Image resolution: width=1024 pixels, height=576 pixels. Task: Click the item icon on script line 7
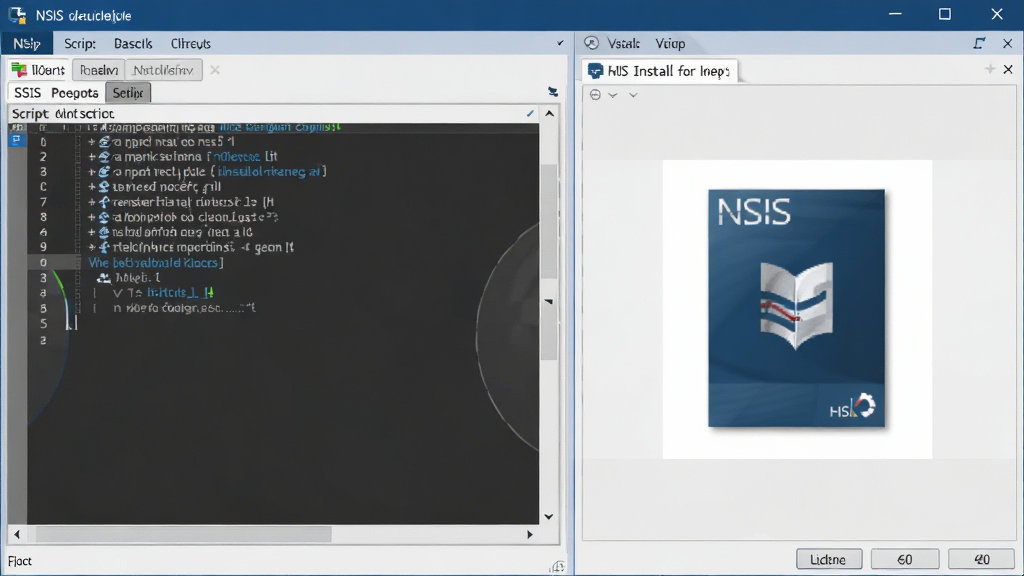tap(104, 202)
